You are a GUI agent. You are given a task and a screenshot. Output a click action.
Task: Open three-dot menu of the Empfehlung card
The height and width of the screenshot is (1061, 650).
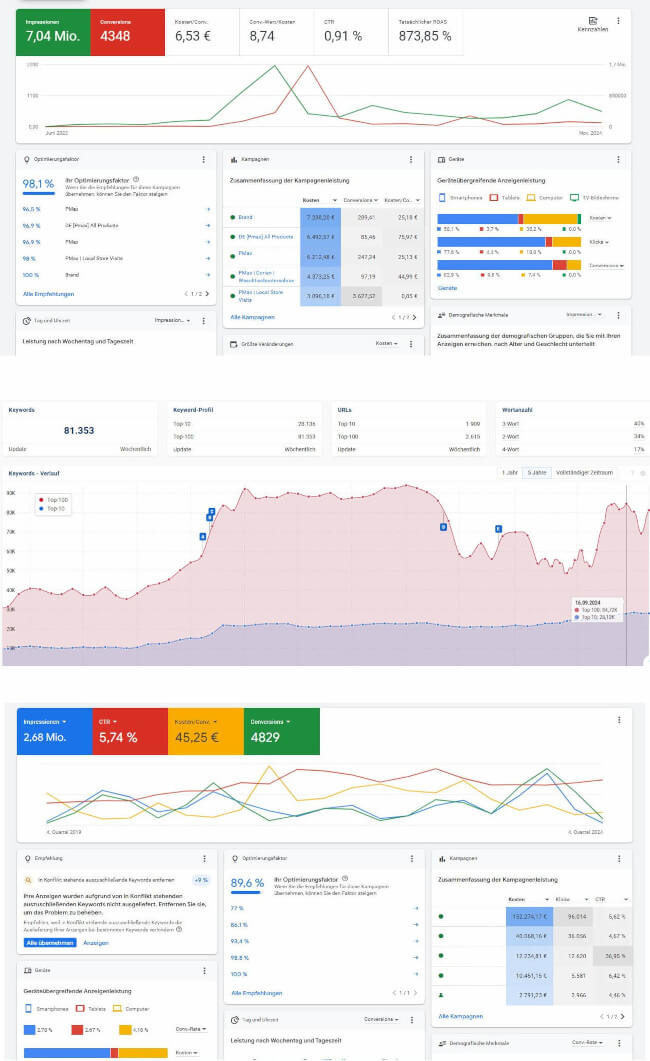204,858
